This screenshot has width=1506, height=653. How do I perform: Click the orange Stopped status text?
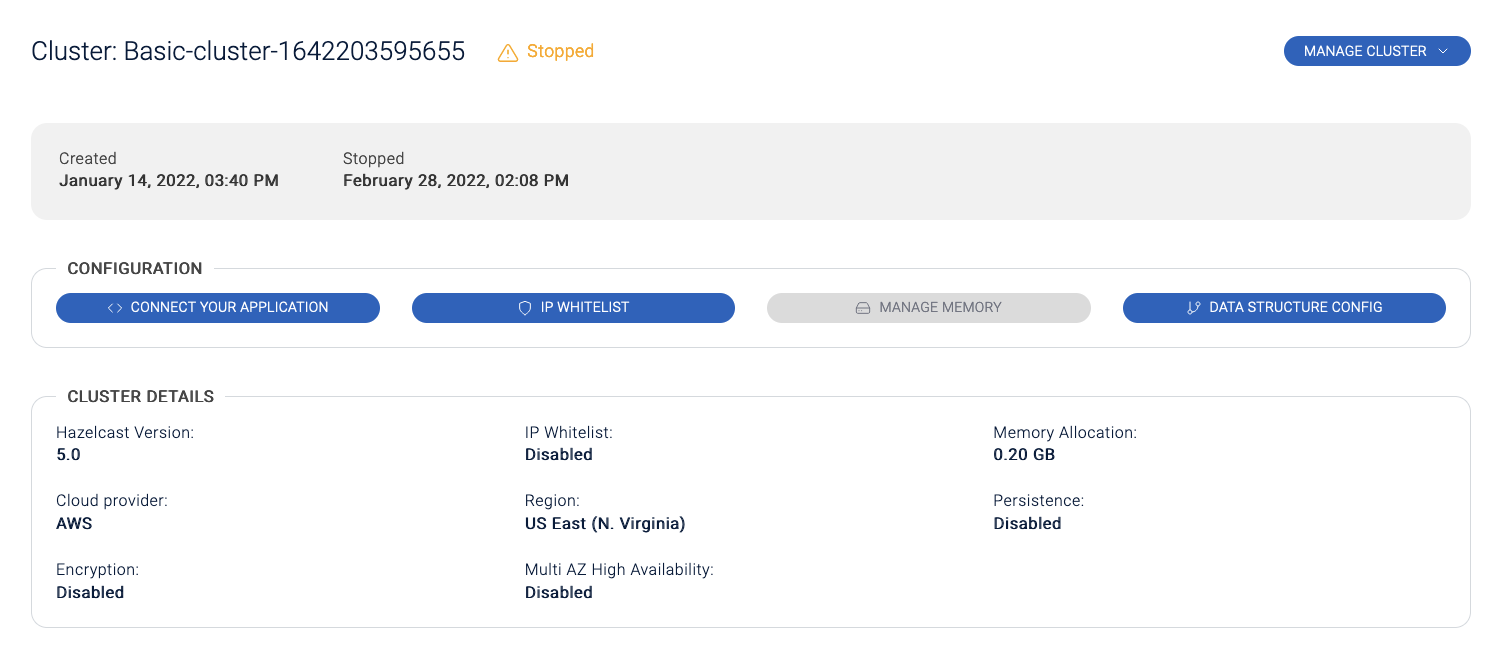coord(560,51)
